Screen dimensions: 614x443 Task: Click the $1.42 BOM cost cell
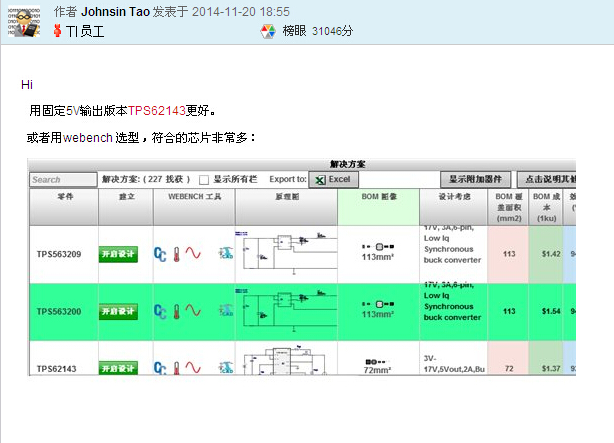[546, 254]
